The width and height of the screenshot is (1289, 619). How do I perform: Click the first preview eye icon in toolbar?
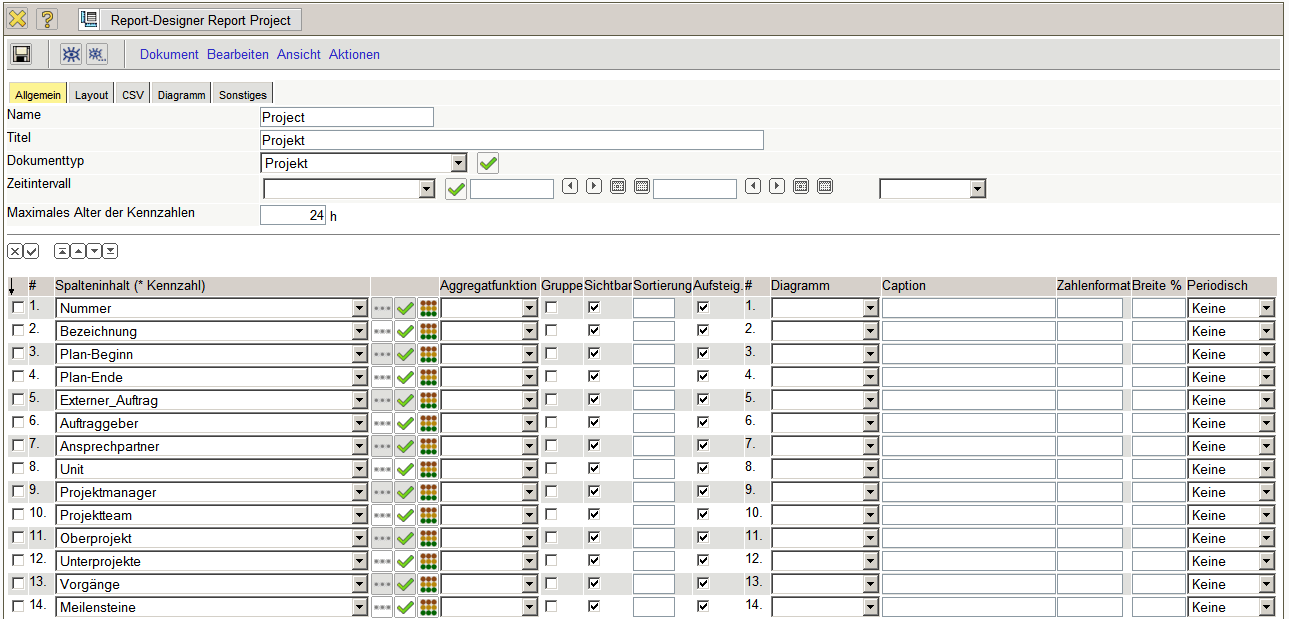(x=71, y=54)
